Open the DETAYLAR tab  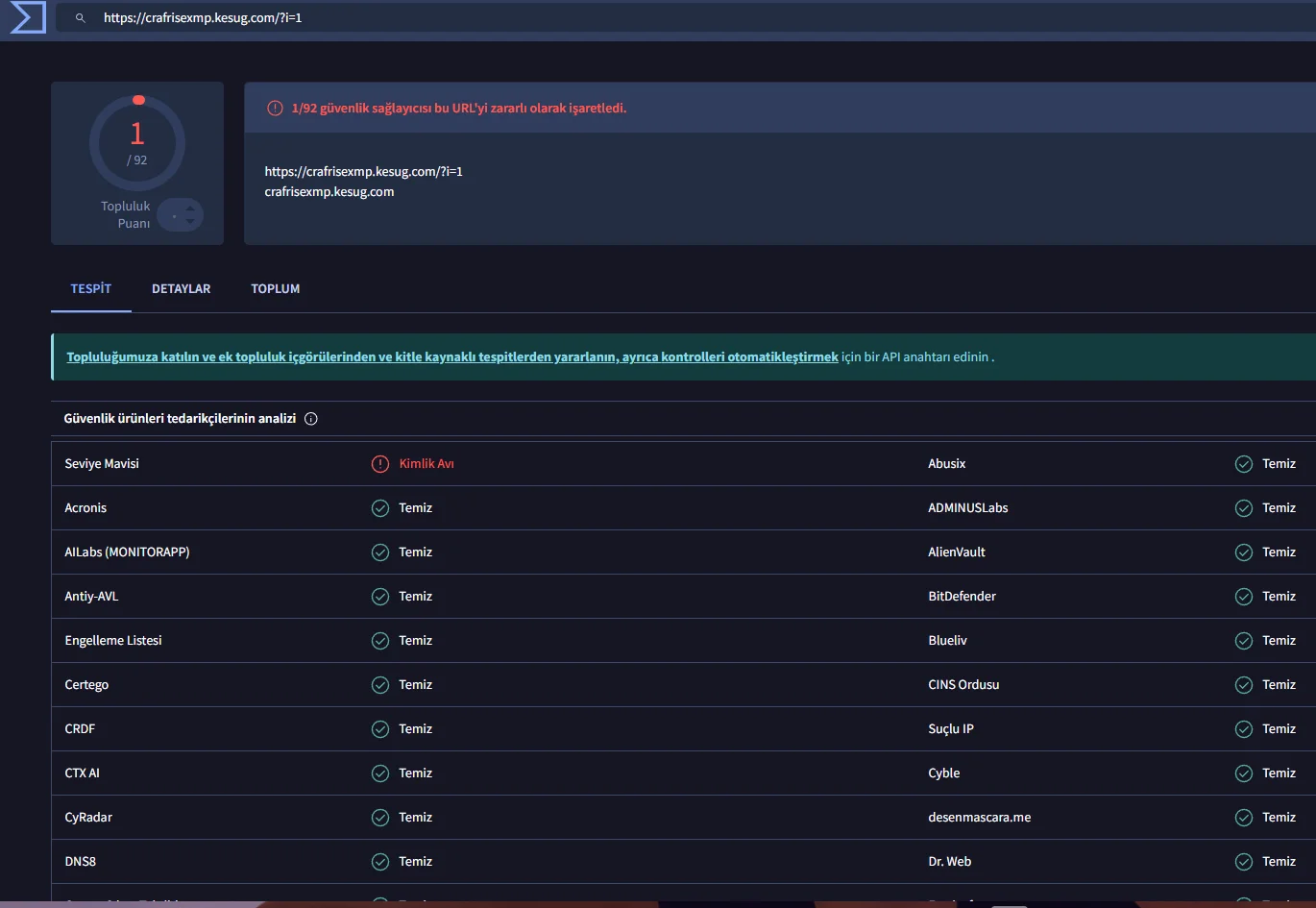click(x=182, y=288)
